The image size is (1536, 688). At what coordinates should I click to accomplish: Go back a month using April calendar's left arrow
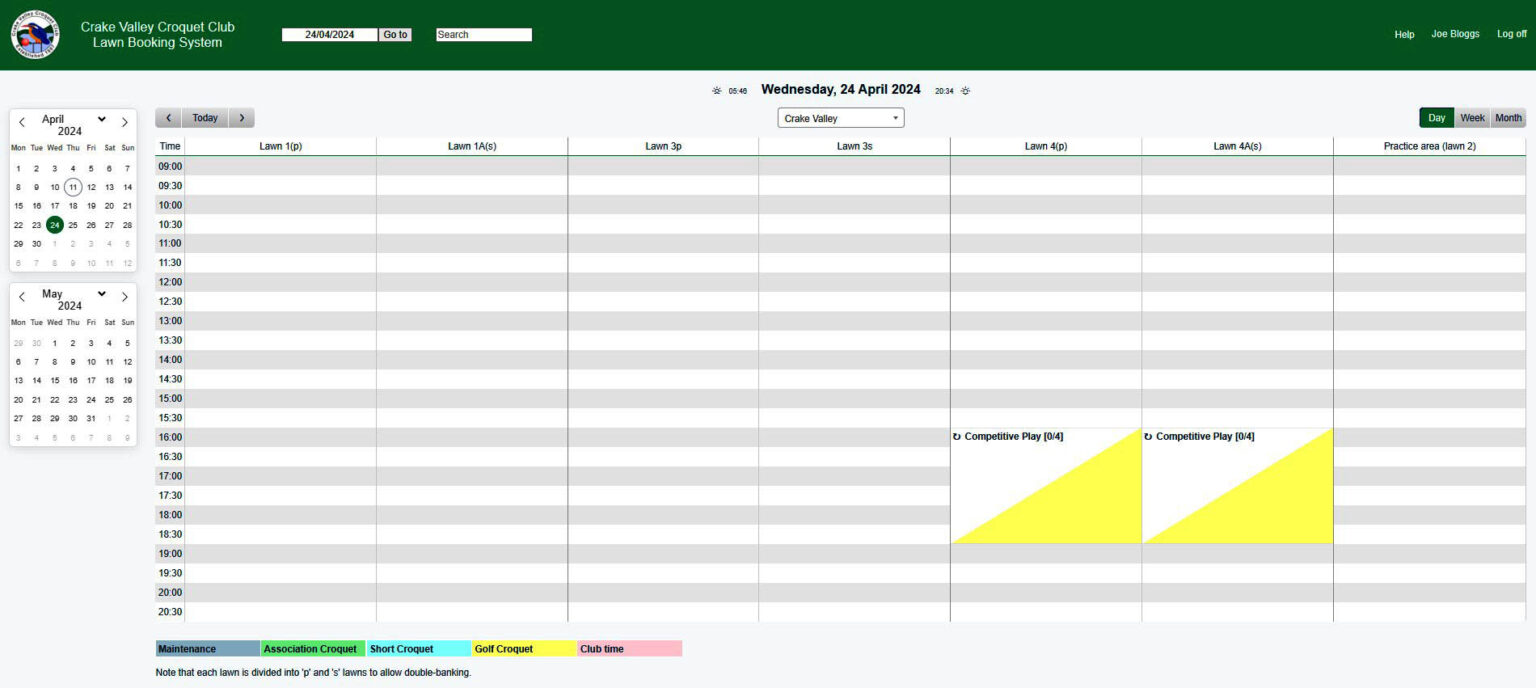[x=21, y=121]
